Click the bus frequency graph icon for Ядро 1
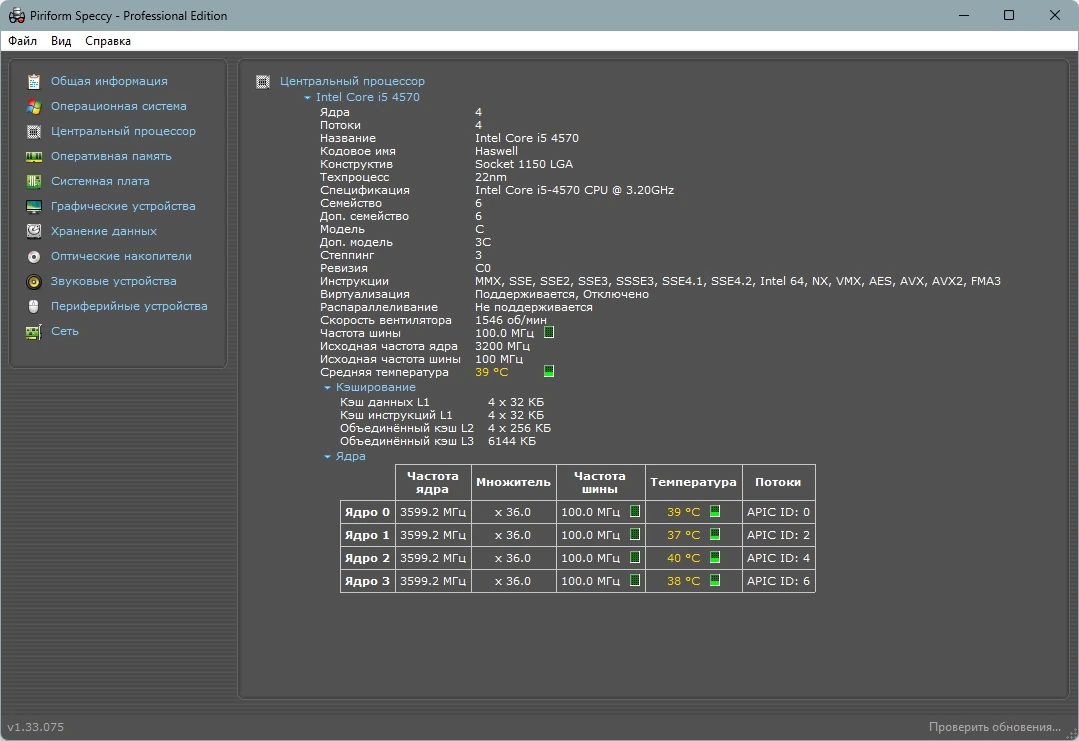This screenshot has height=741, width=1079. point(635,534)
